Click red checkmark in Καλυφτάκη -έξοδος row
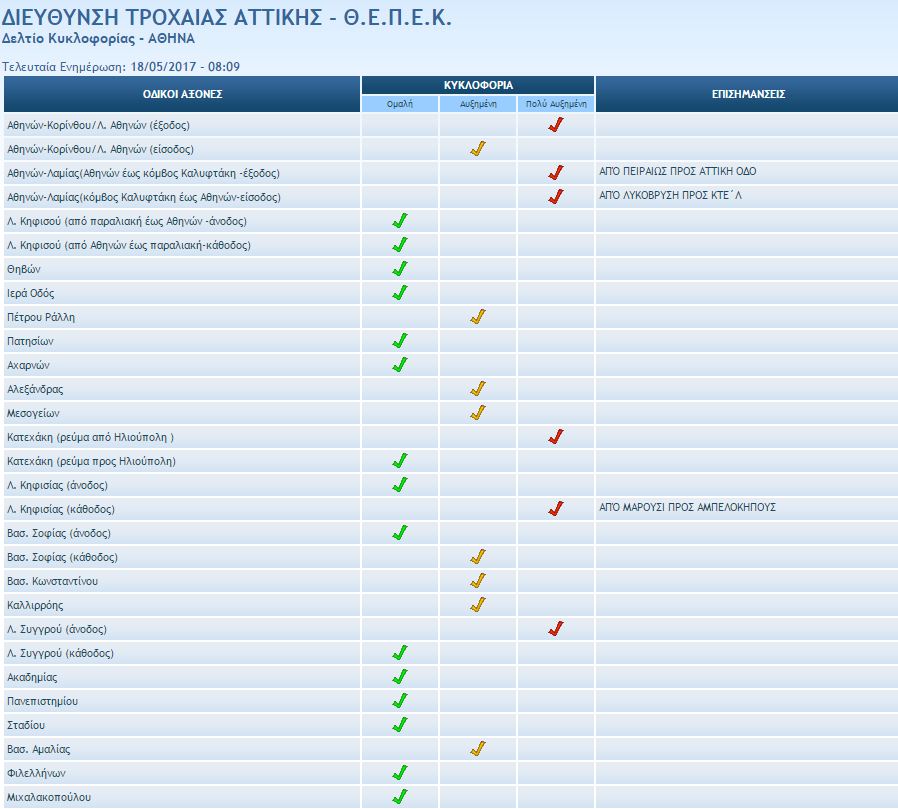This screenshot has height=809, width=898. (556, 173)
